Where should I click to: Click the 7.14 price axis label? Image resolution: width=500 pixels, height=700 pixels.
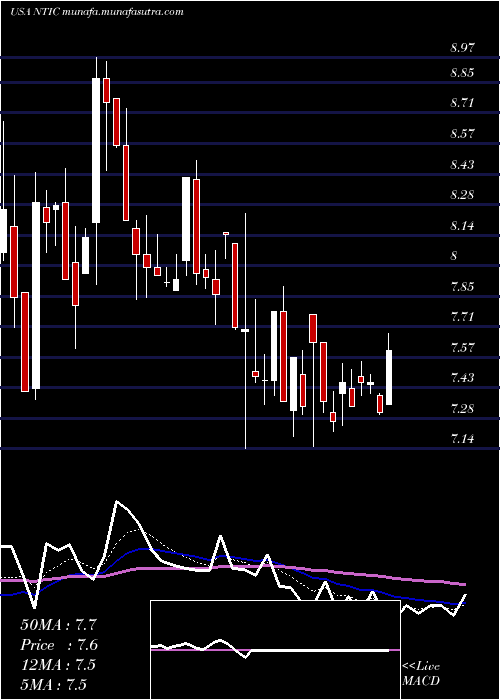pos(463,439)
